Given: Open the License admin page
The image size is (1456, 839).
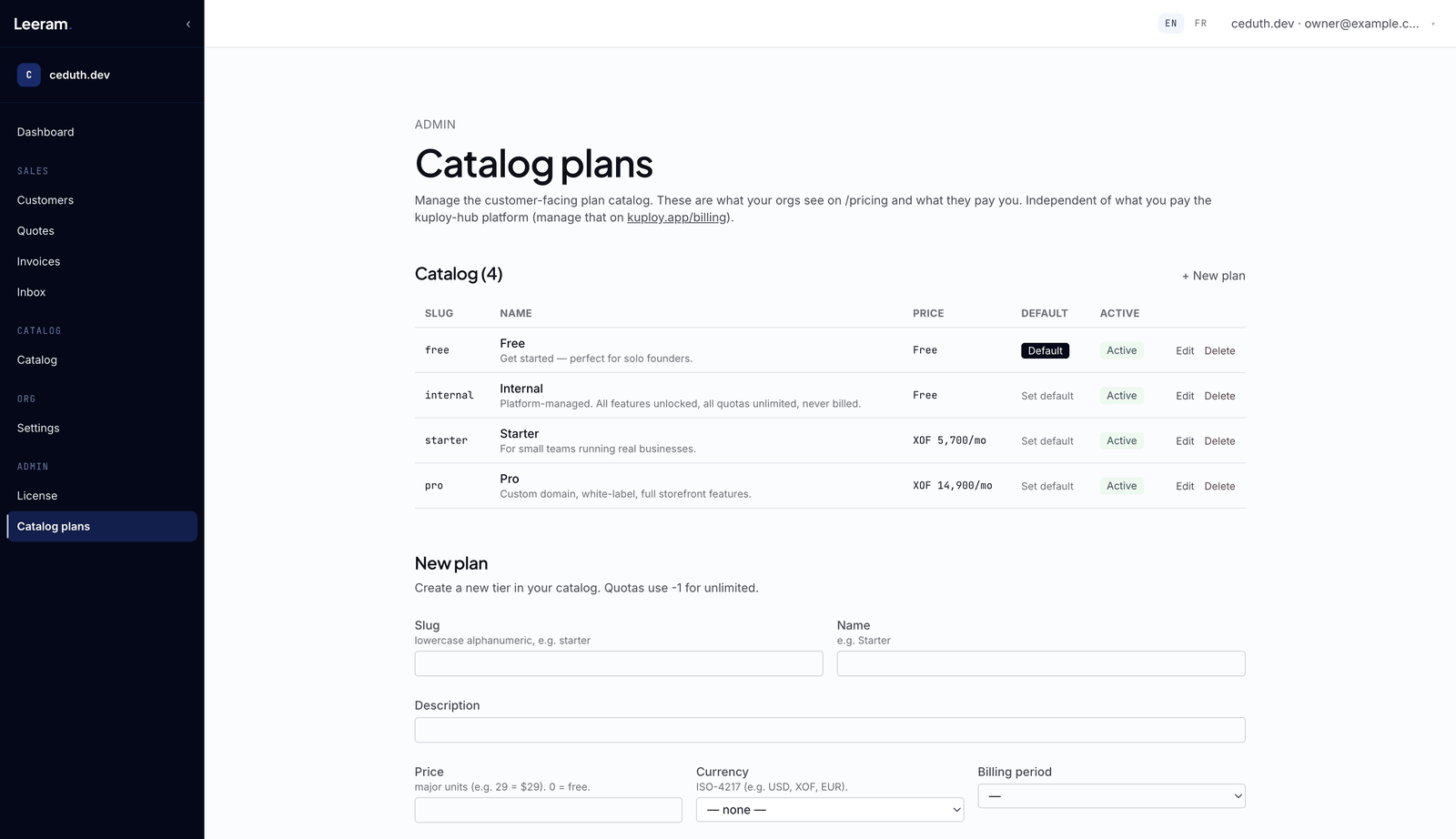Looking at the screenshot, I should click(102, 496).
